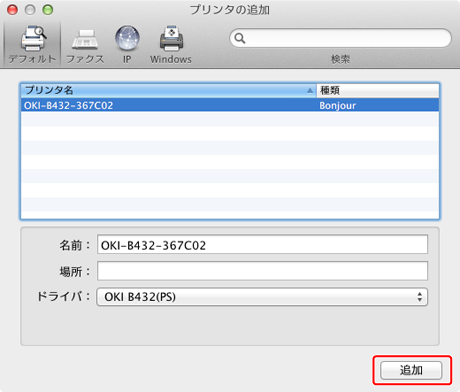This screenshot has height=392, width=460.
Task: Click the magnifier icon in search field
Action: point(240,38)
